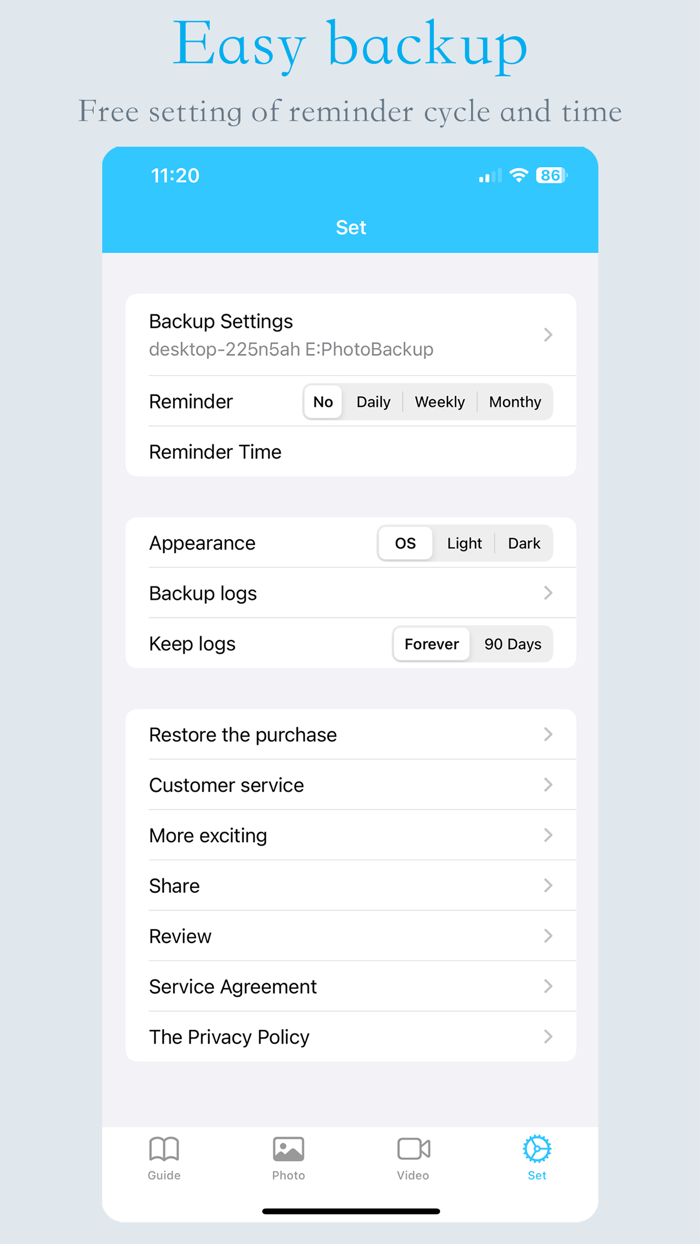Switch Appearance to Dark mode

tap(524, 543)
